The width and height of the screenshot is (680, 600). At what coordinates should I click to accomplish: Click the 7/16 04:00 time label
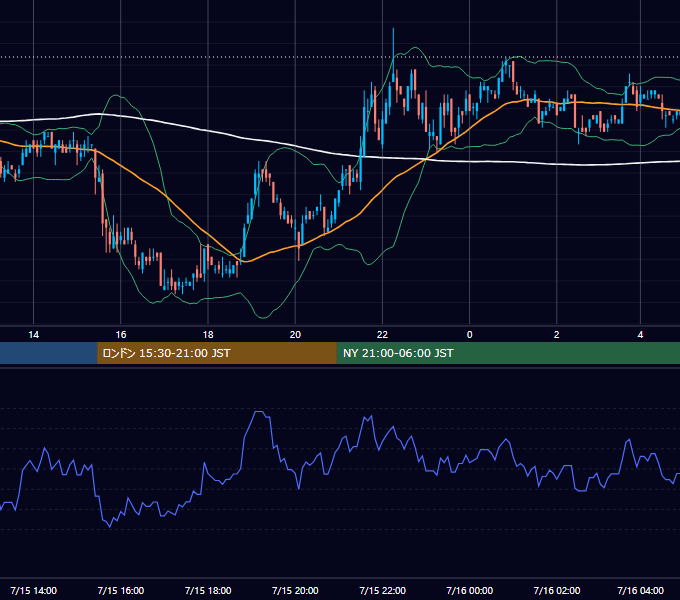click(641, 590)
